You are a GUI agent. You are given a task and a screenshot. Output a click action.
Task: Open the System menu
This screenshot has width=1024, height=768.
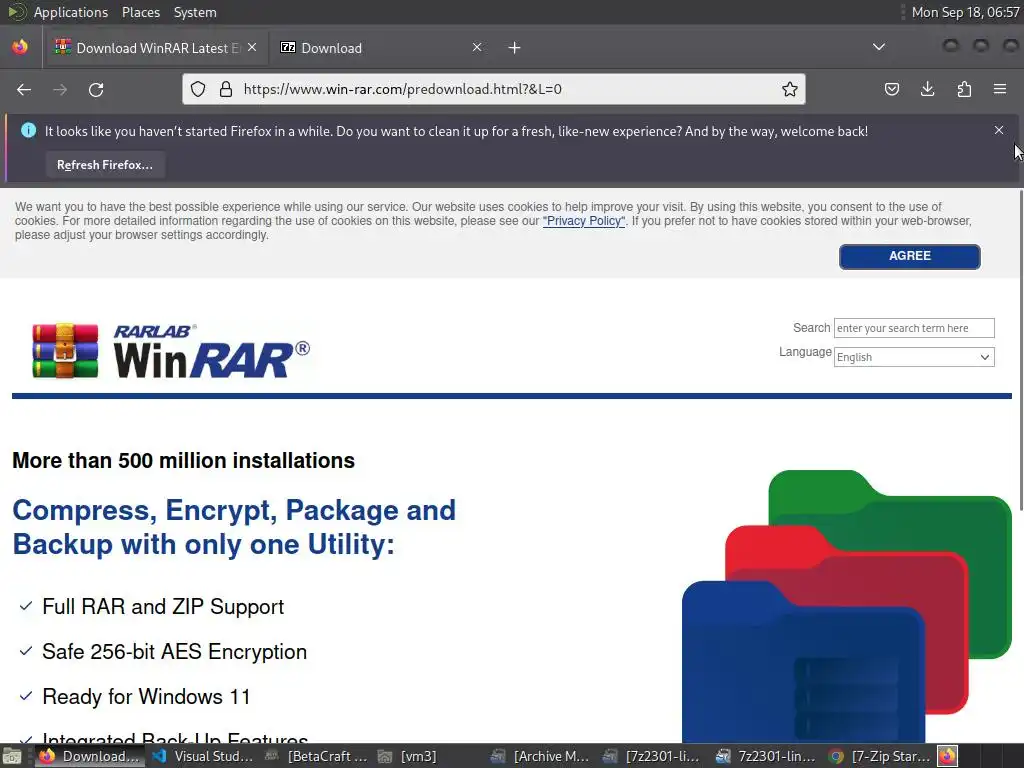point(195,12)
